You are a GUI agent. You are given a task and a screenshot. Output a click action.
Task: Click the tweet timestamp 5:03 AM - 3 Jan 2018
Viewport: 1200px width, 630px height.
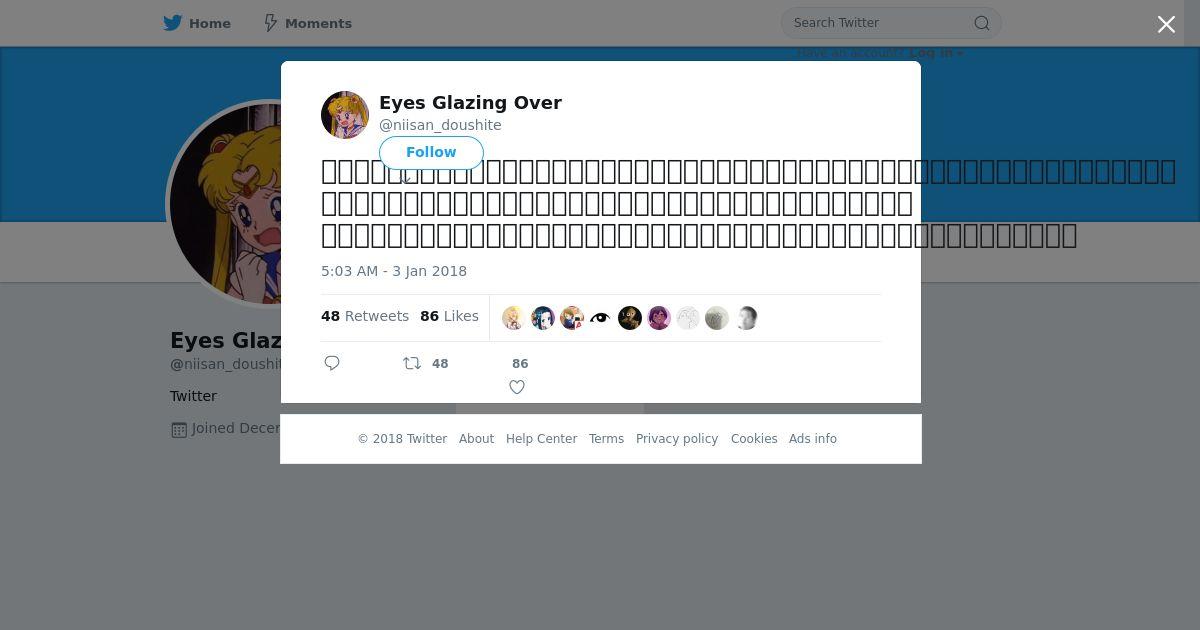point(394,271)
